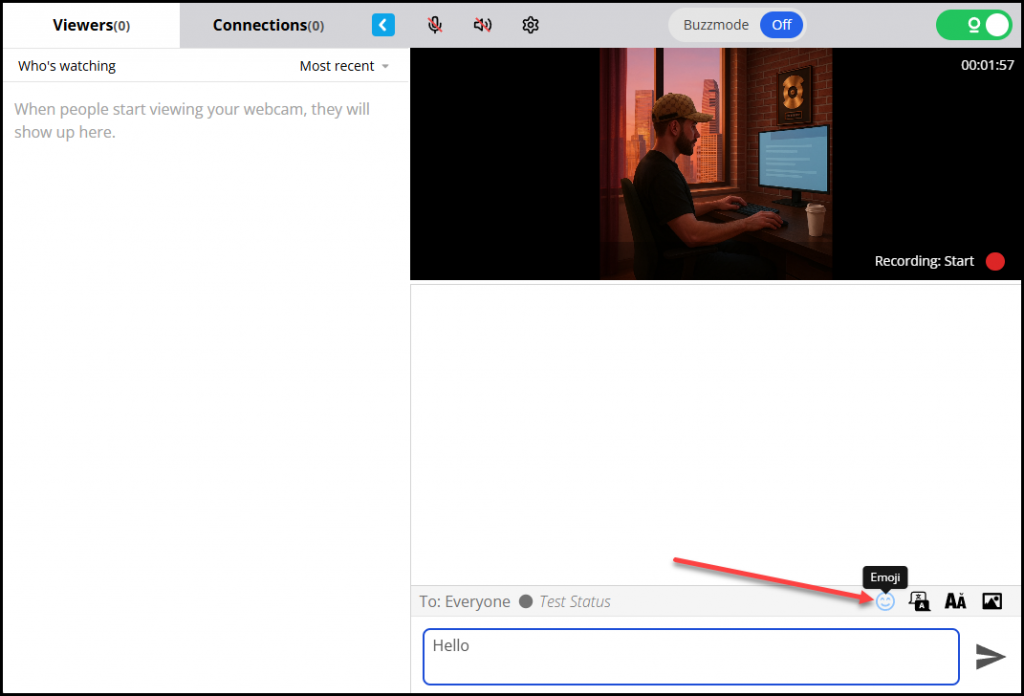
Task: Open the Connections tab
Action: click(x=268, y=25)
